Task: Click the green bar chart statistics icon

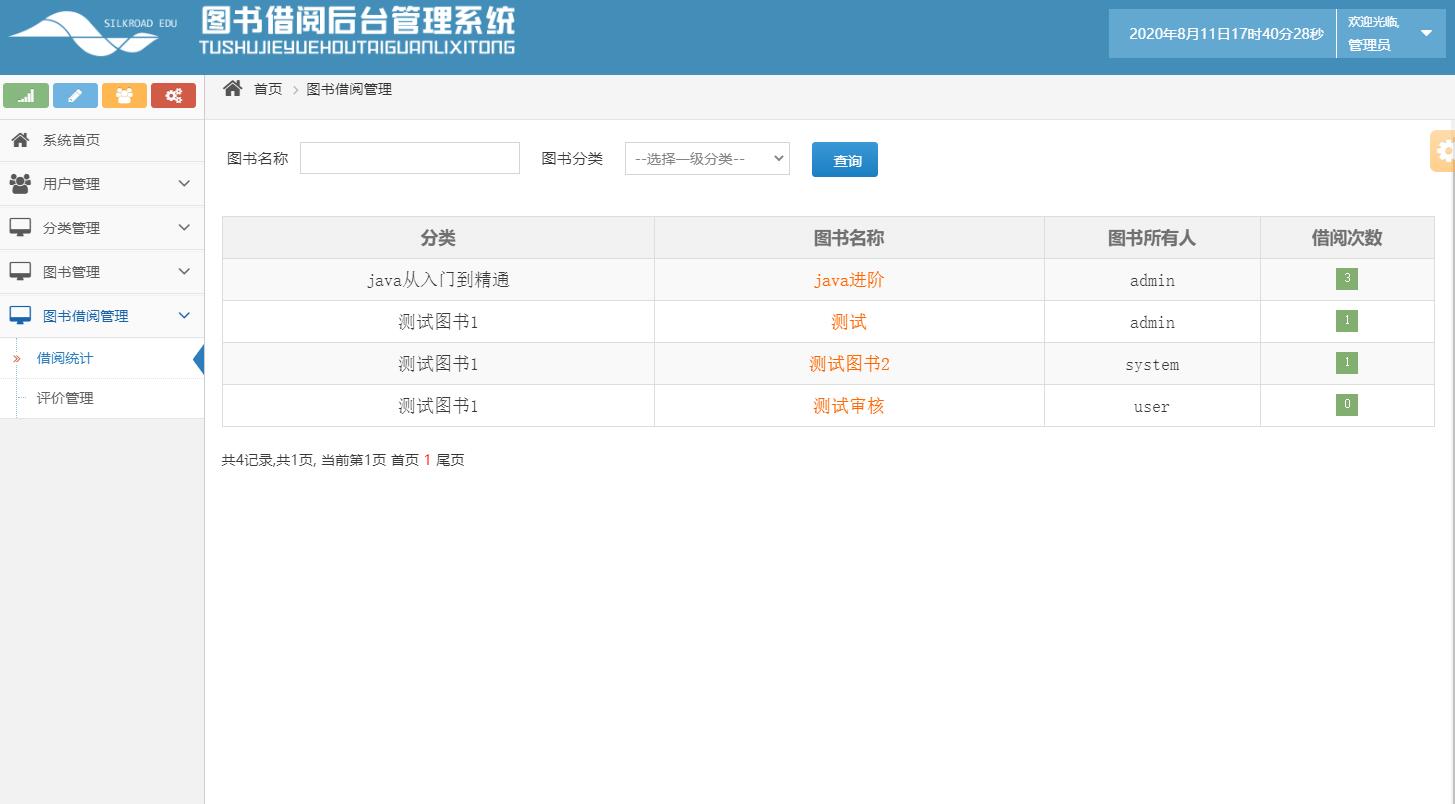Action: click(x=26, y=95)
